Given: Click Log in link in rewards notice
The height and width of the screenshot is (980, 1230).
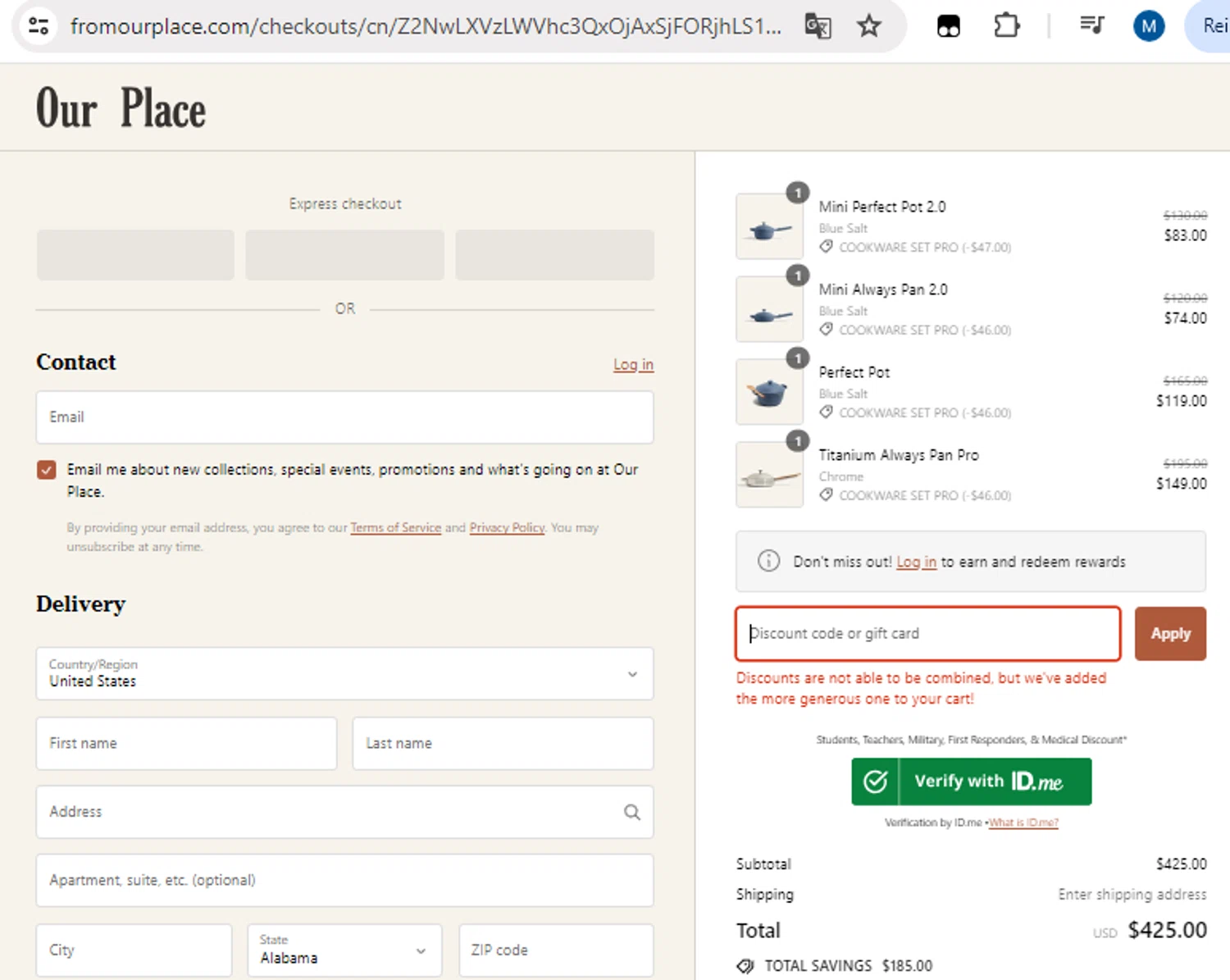Looking at the screenshot, I should (x=916, y=562).
